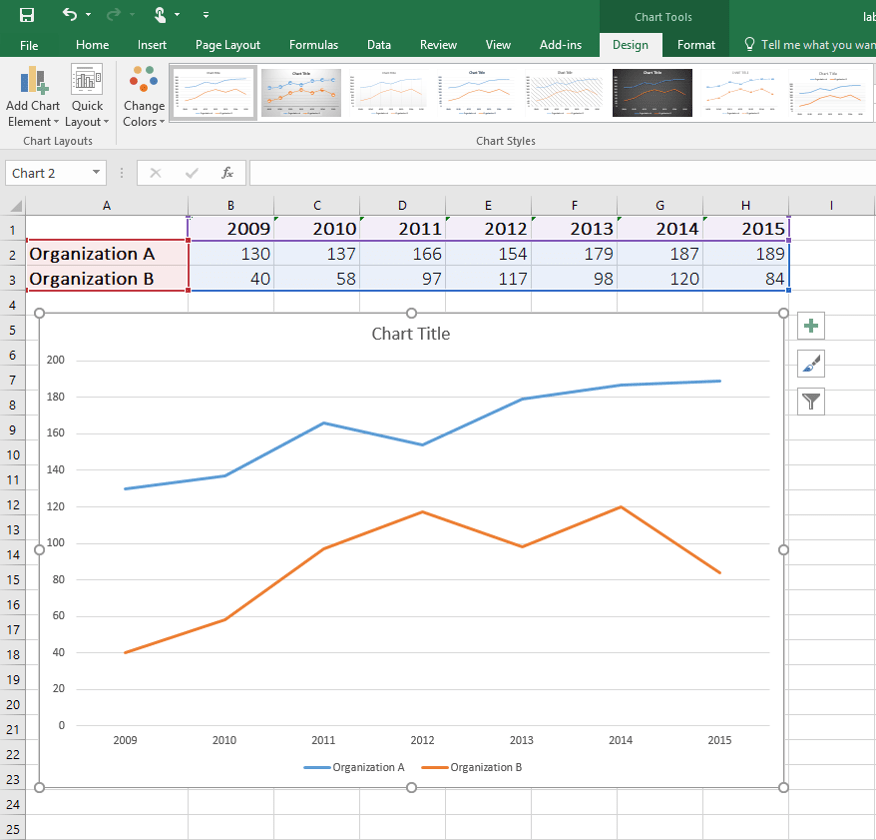This screenshot has height=840, width=876.
Task: Switch to the Format ribbon tab
Action: pos(696,45)
